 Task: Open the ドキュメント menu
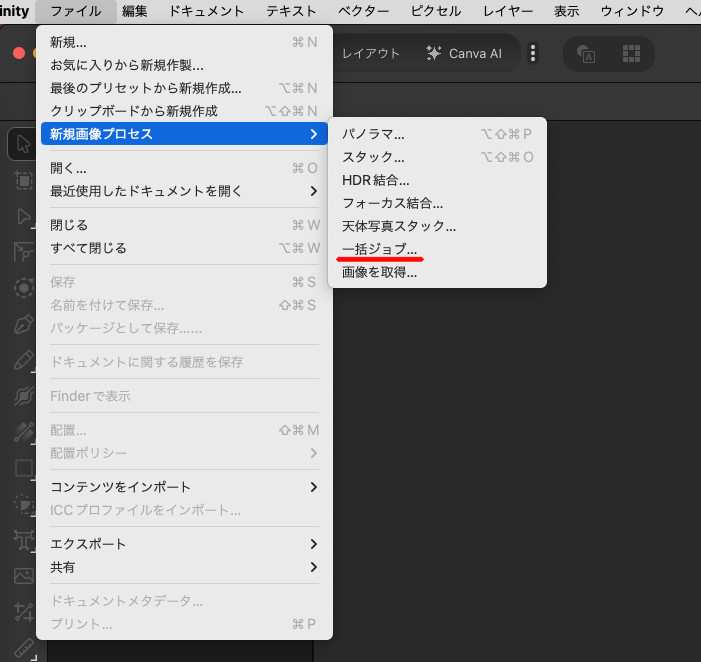pos(206,11)
